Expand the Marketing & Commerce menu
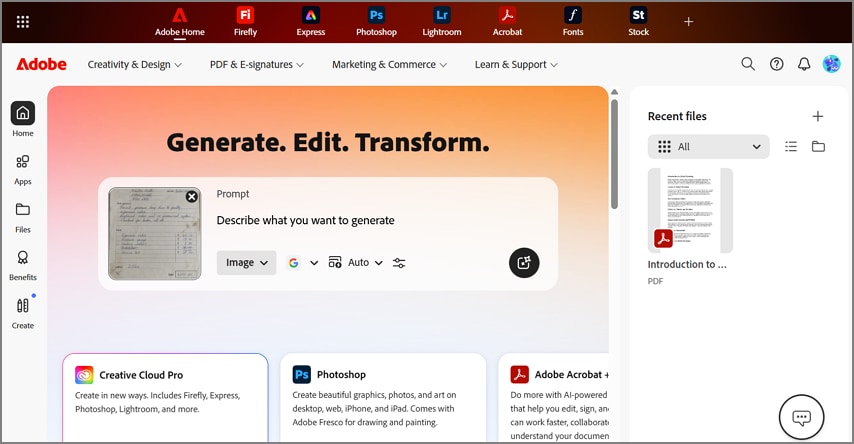 (389, 64)
